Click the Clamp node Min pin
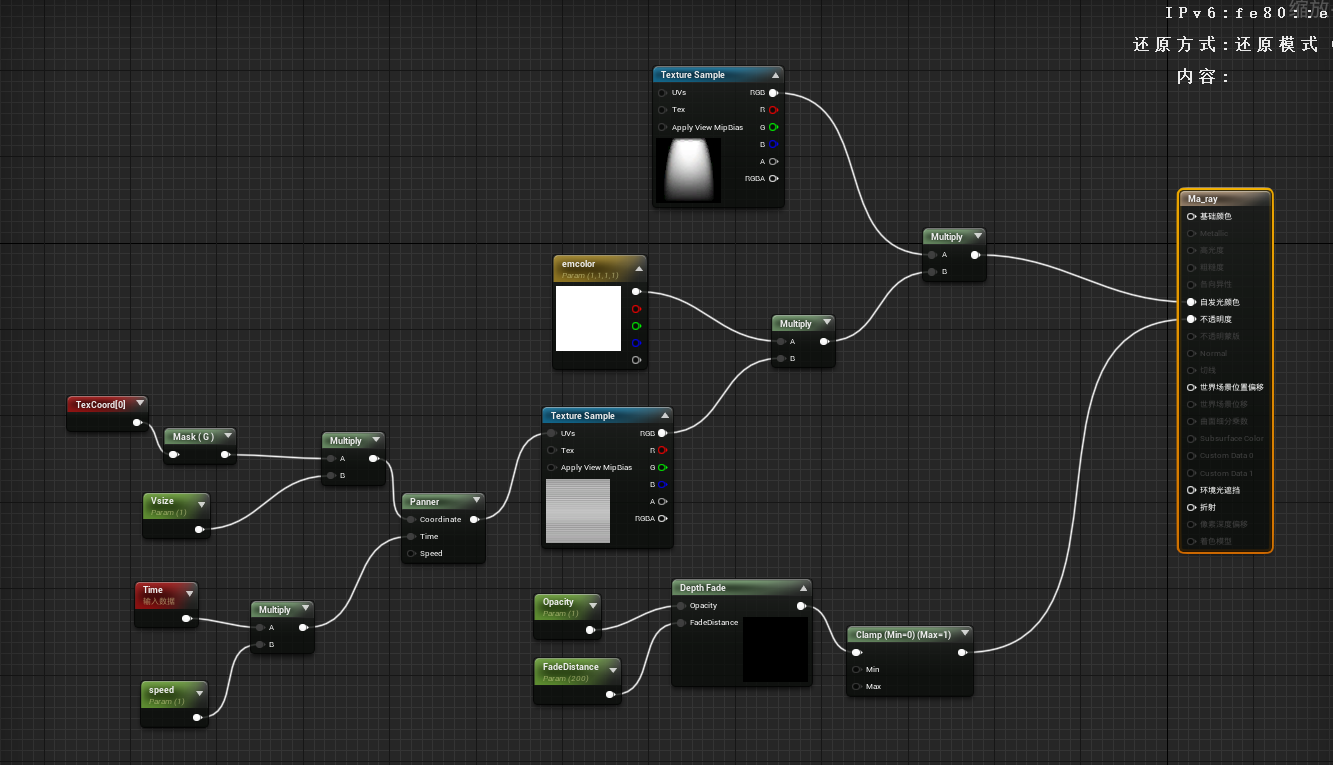 coord(857,669)
